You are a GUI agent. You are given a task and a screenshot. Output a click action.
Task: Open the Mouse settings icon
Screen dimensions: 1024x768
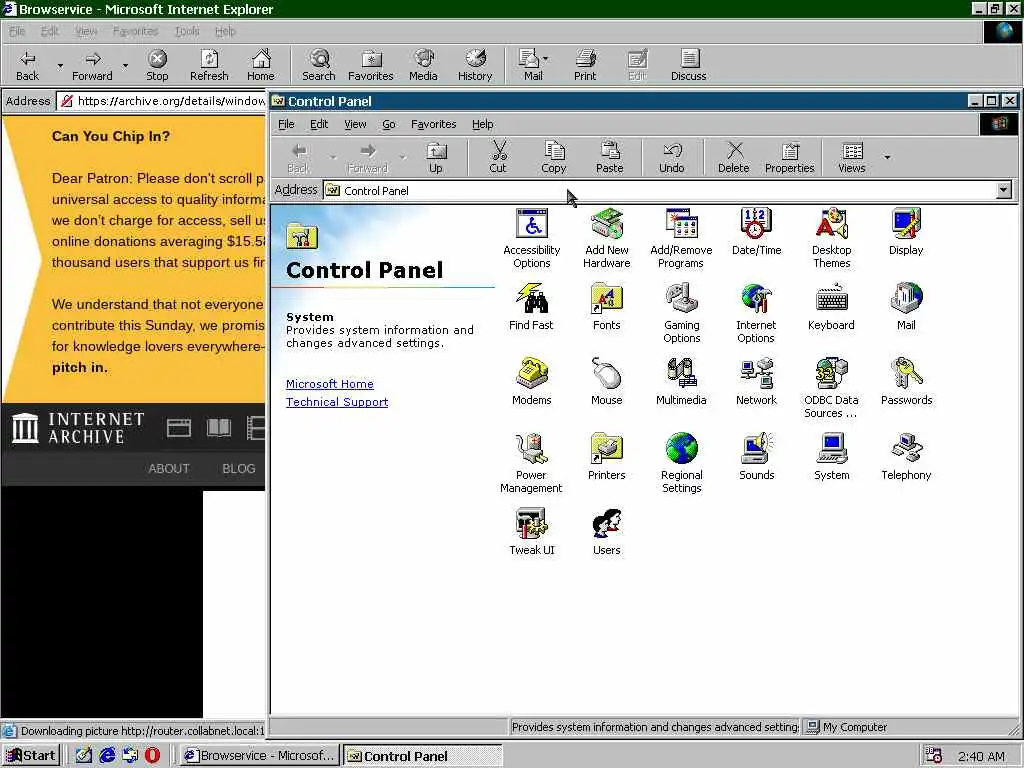607,382
